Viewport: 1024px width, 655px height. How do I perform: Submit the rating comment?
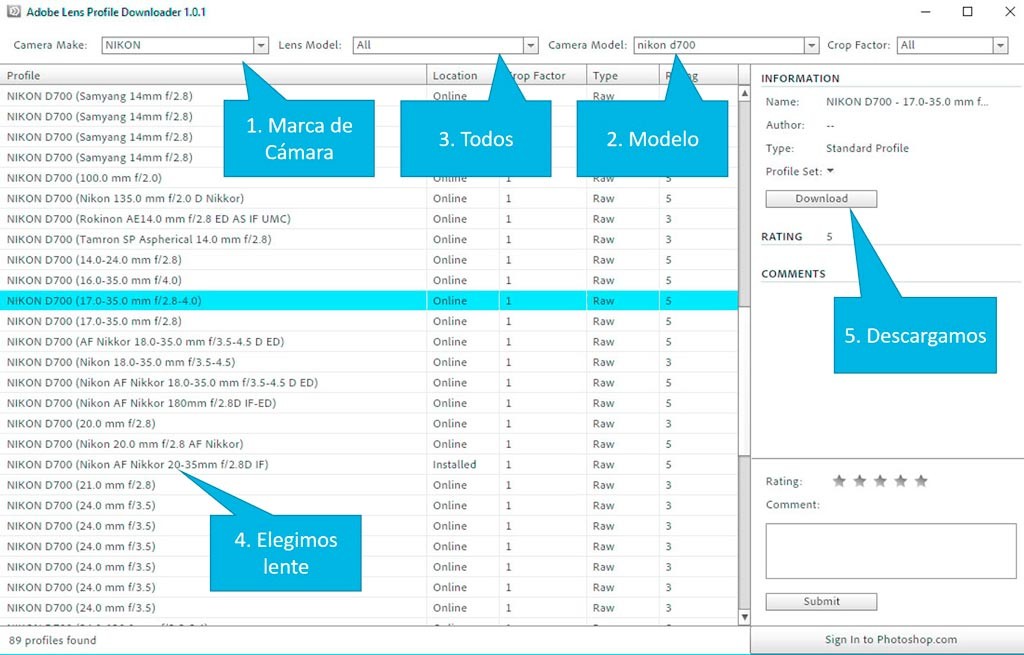click(x=821, y=601)
